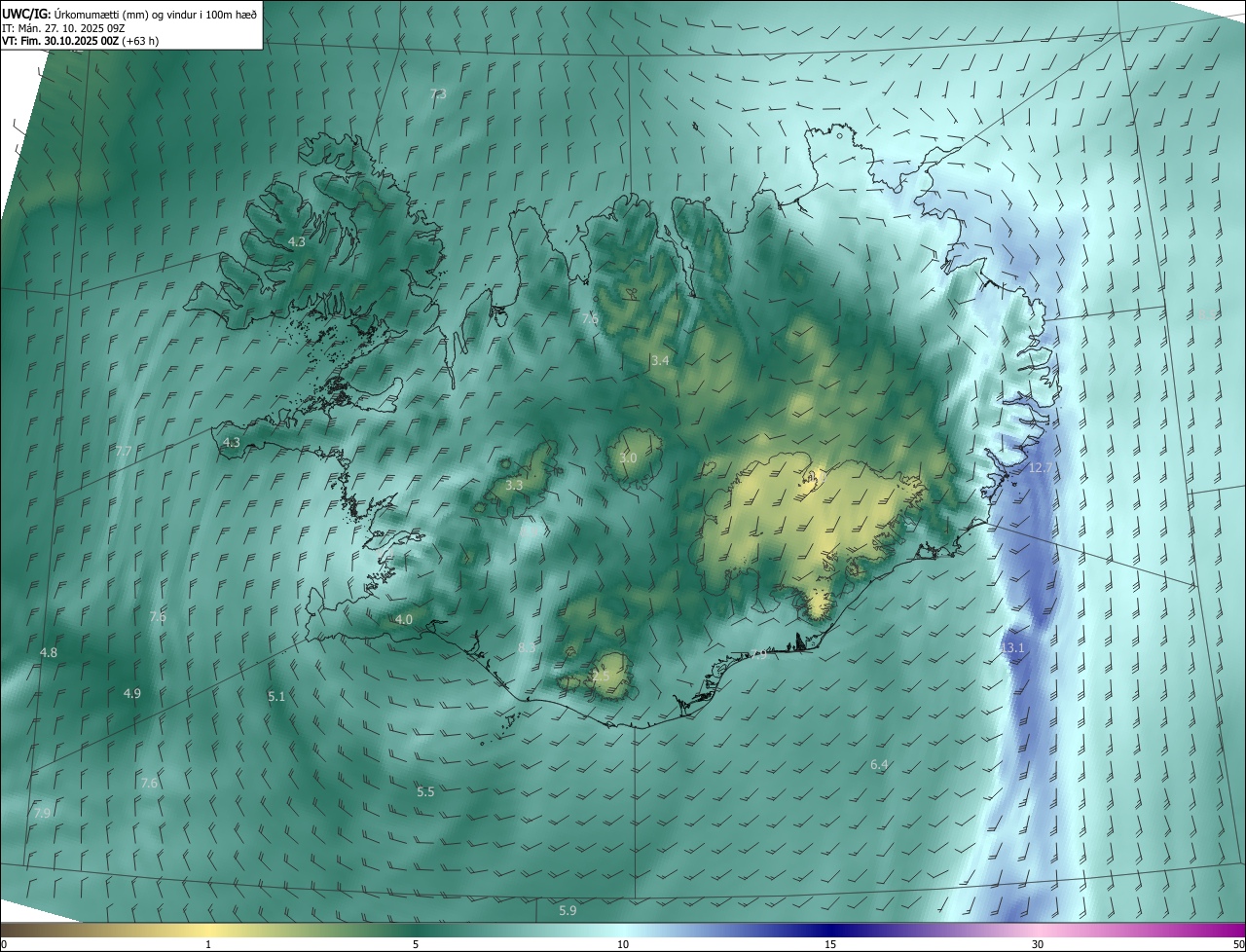
Task: Click the 3.4 value label on the map
Action: click(x=660, y=361)
